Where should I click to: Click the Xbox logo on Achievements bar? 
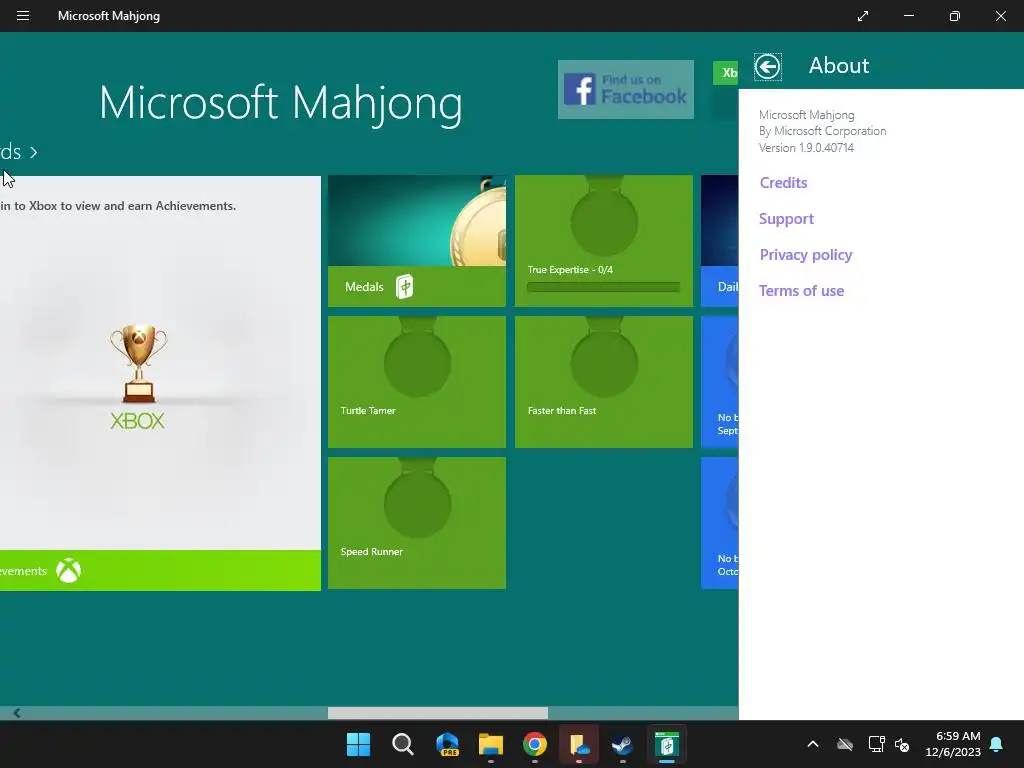tap(69, 571)
